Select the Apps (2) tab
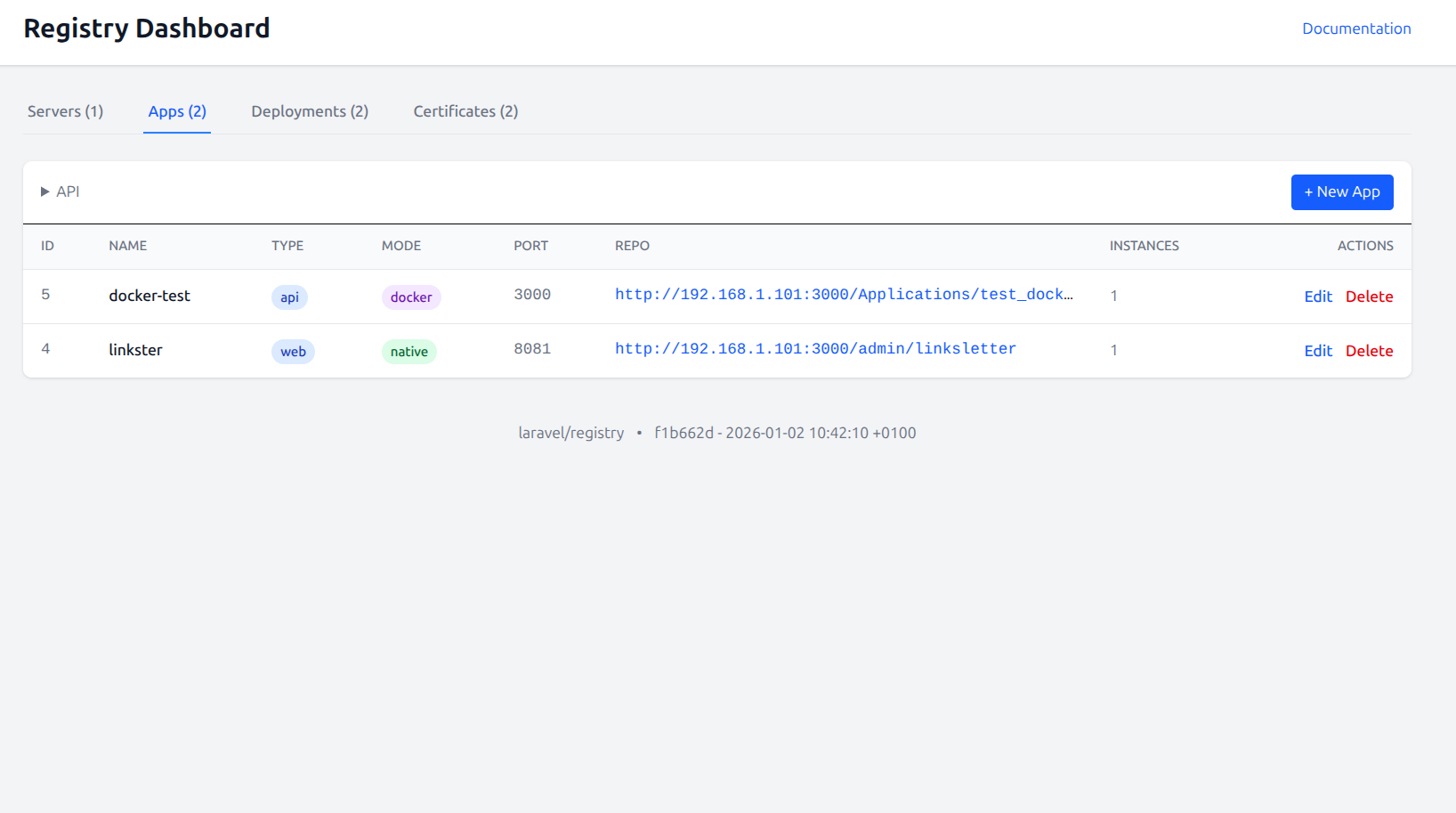Image resolution: width=1456 pixels, height=813 pixels. [x=177, y=111]
